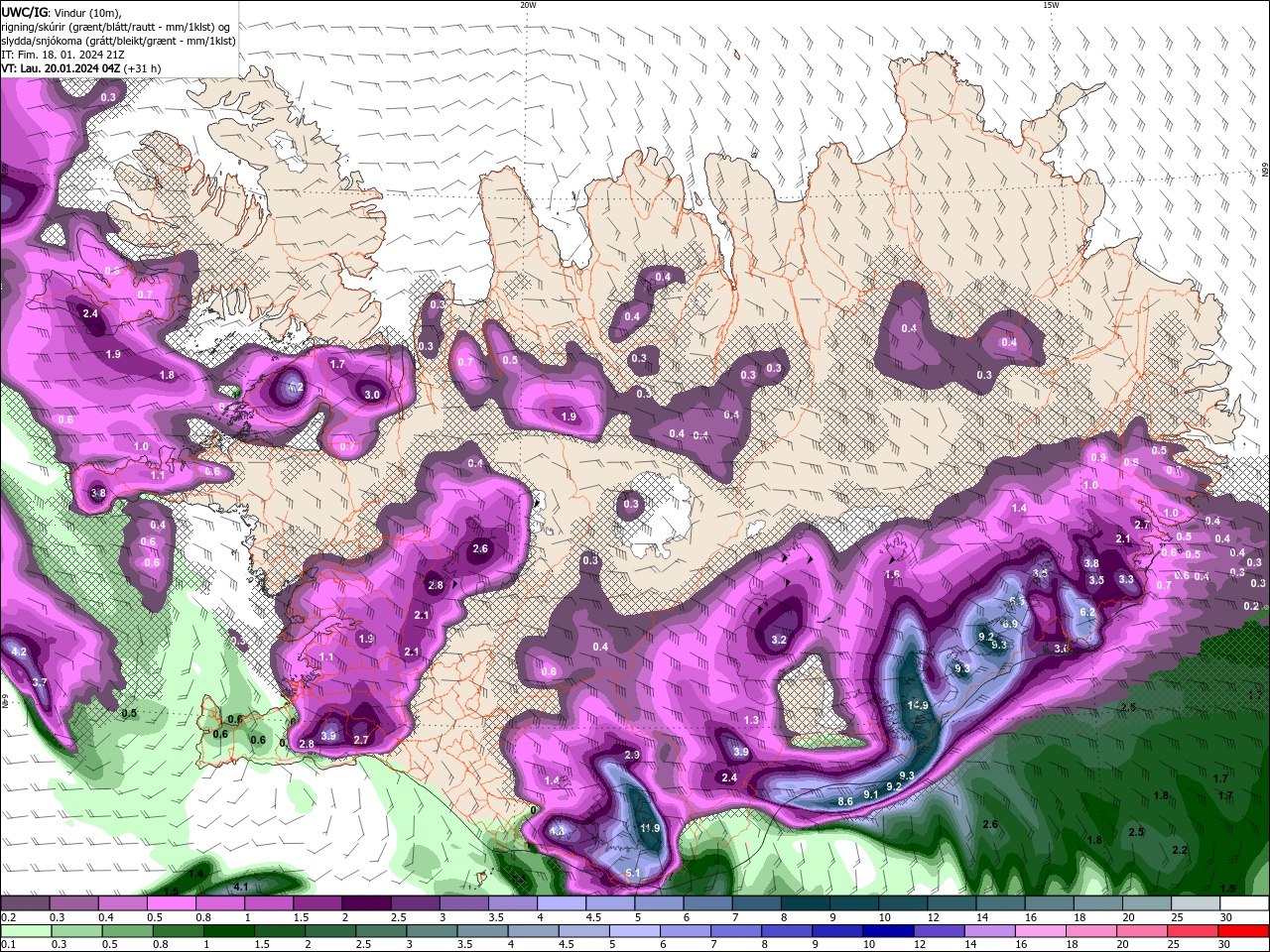Image resolution: width=1270 pixels, height=952 pixels.
Task: Click the '2.2' value in the green rain area
Action: click(1180, 851)
